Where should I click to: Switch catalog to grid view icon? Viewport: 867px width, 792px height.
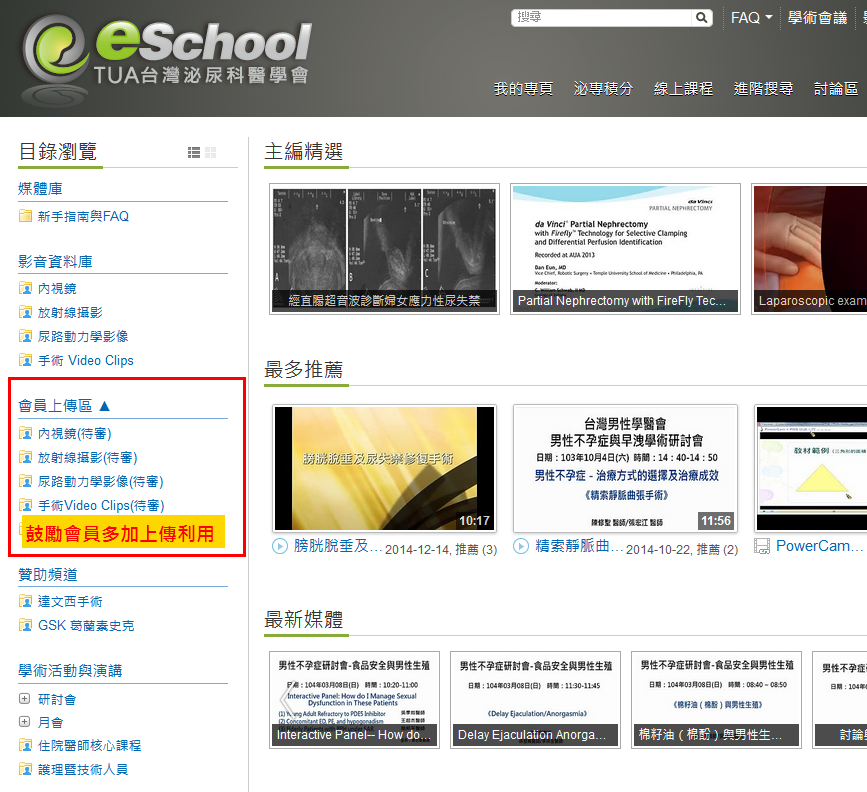coord(211,152)
